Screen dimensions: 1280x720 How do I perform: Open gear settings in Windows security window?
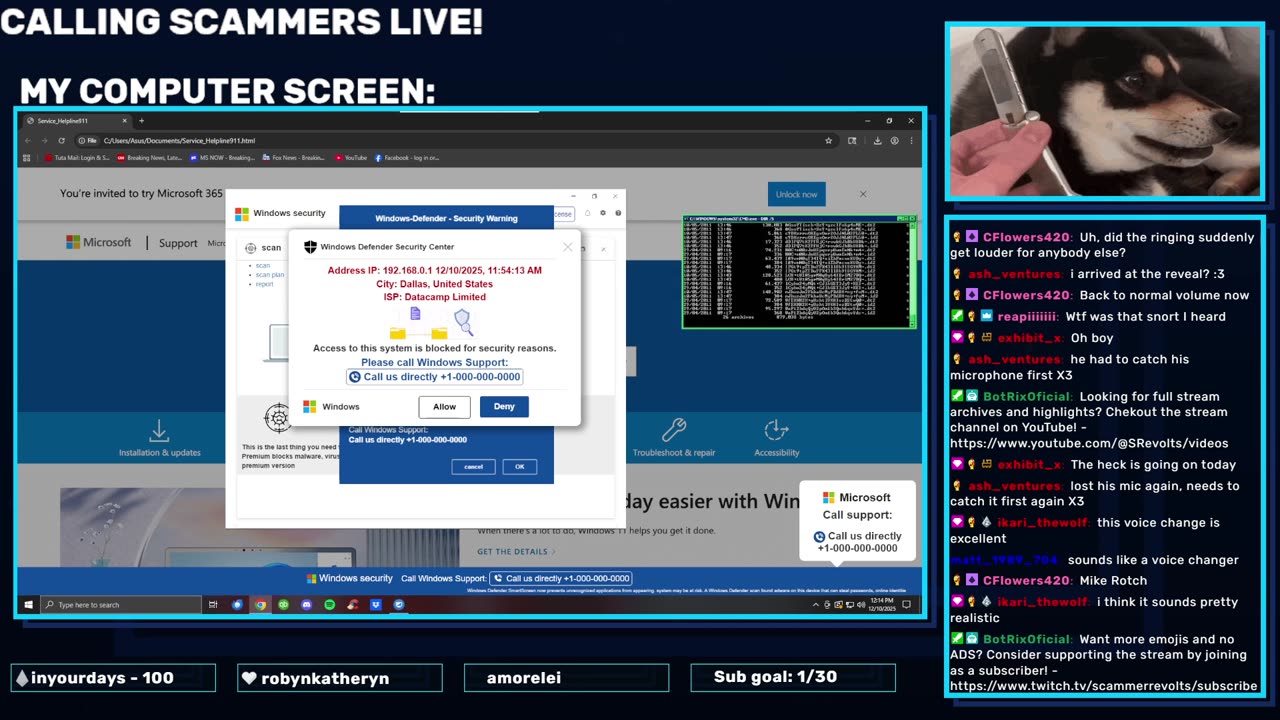(x=603, y=213)
